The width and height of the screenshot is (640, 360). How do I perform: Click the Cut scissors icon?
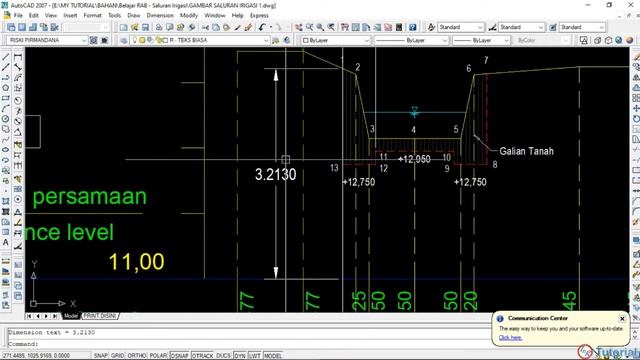pyautogui.click(x=205, y=27)
